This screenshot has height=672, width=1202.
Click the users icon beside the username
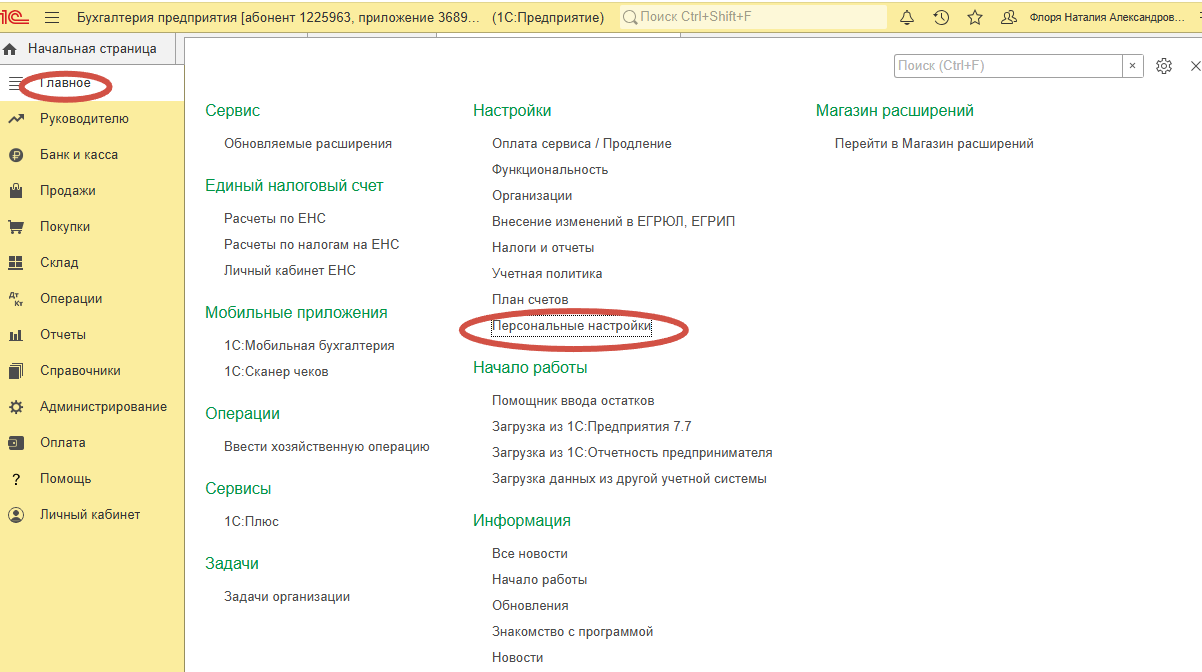pyautogui.click(x=1009, y=17)
